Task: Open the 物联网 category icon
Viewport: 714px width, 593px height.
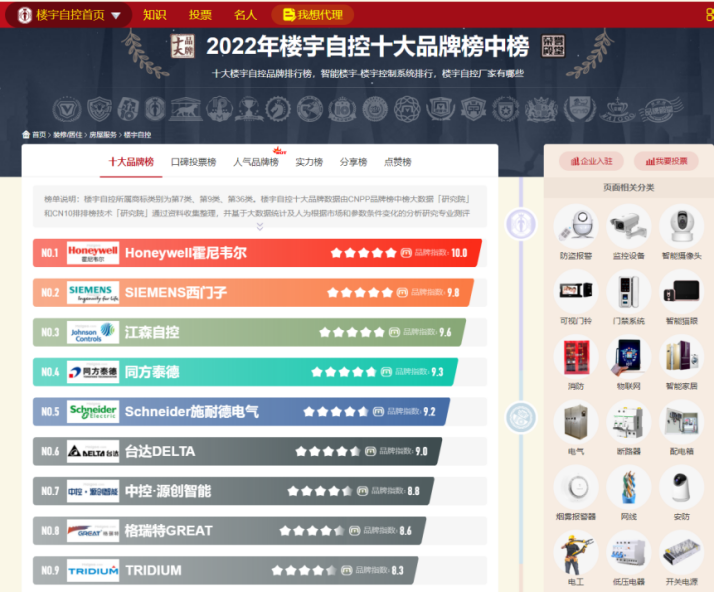Action: click(x=628, y=357)
